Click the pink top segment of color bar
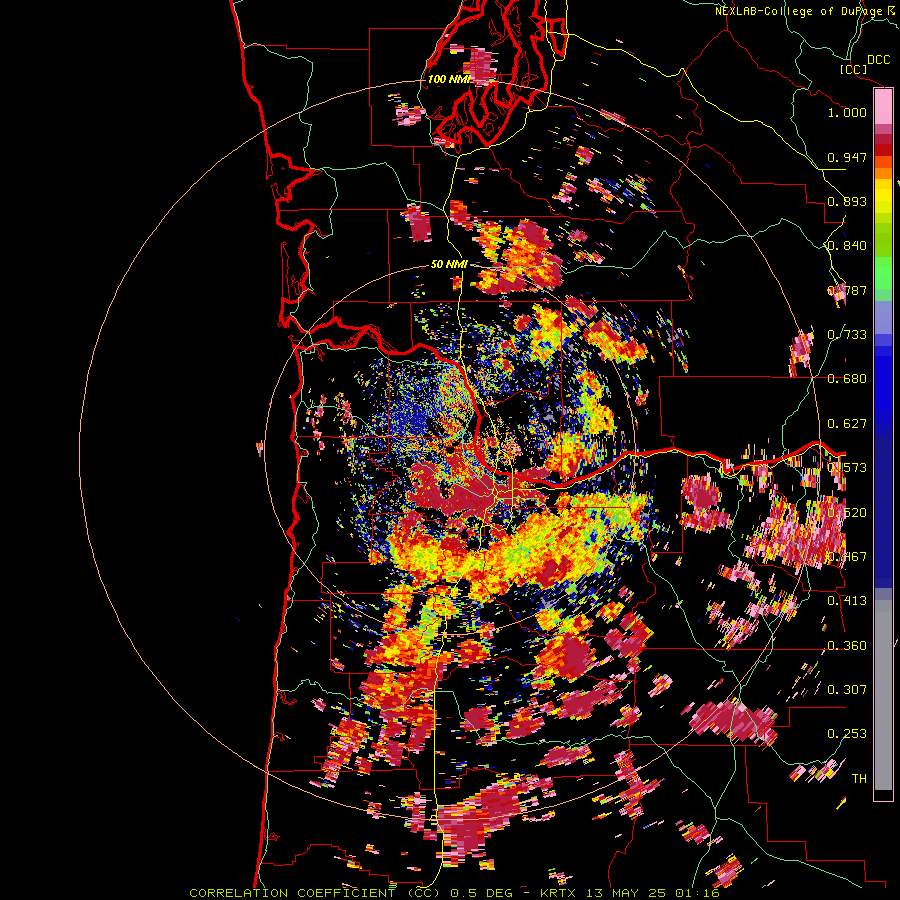 coord(883,107)
